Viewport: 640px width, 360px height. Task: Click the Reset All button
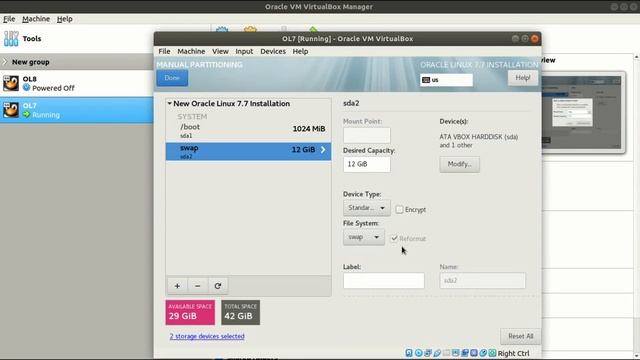click(x=520, y=336)
